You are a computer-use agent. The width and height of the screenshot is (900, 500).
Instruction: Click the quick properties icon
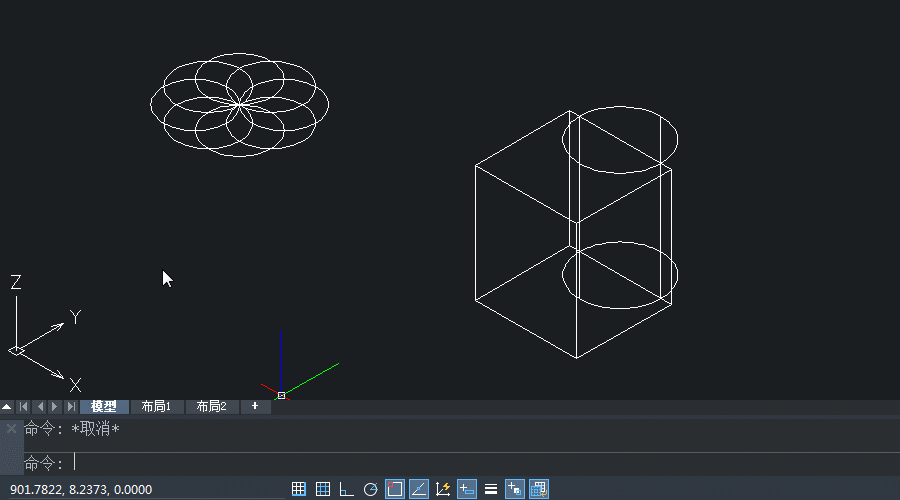514,489
